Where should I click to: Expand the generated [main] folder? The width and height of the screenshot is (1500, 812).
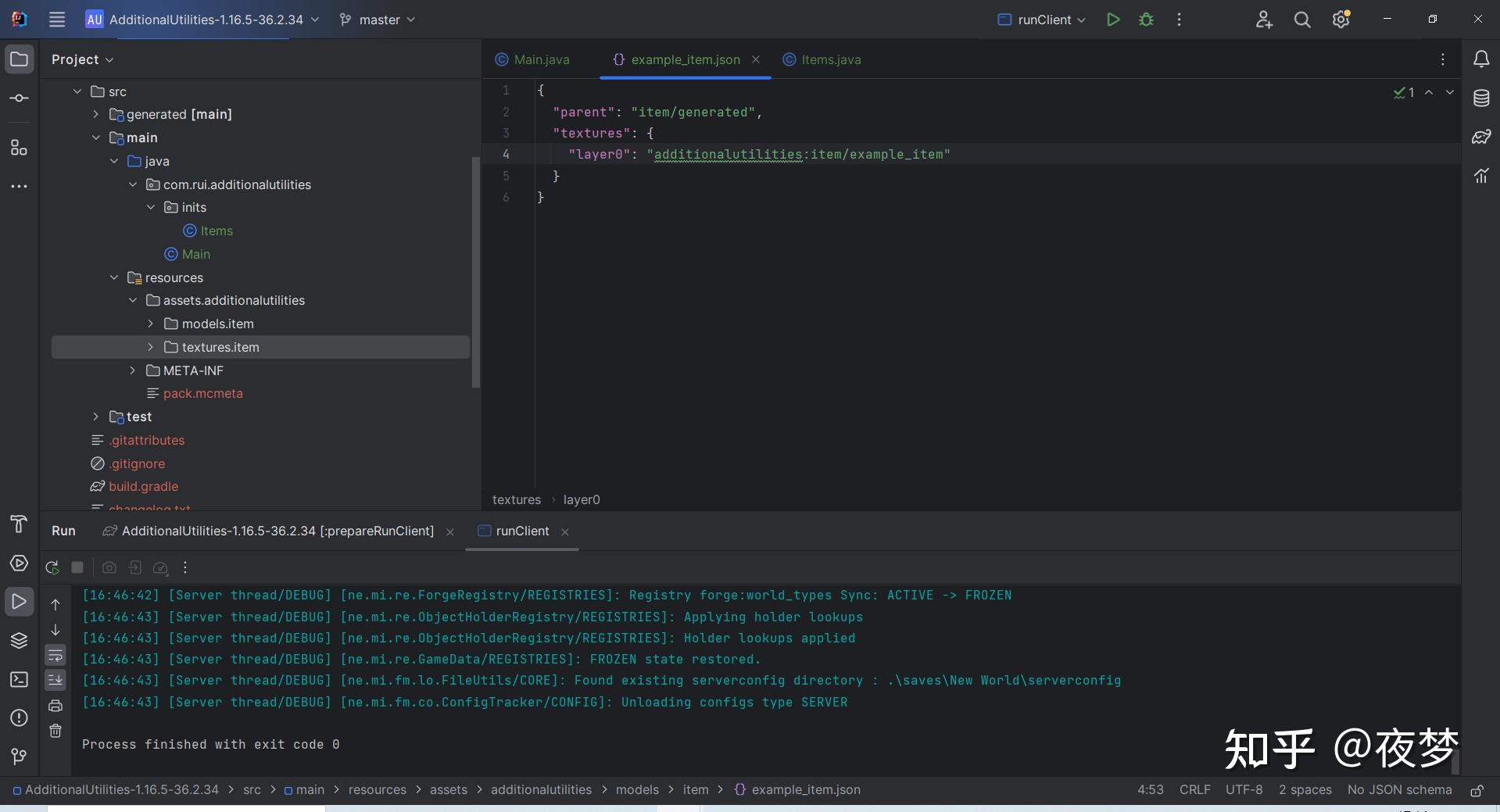(95, 114)
